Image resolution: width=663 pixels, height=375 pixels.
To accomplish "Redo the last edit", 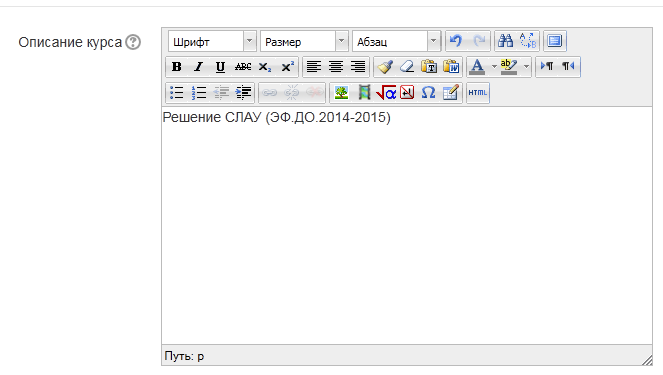I will 479,41.
